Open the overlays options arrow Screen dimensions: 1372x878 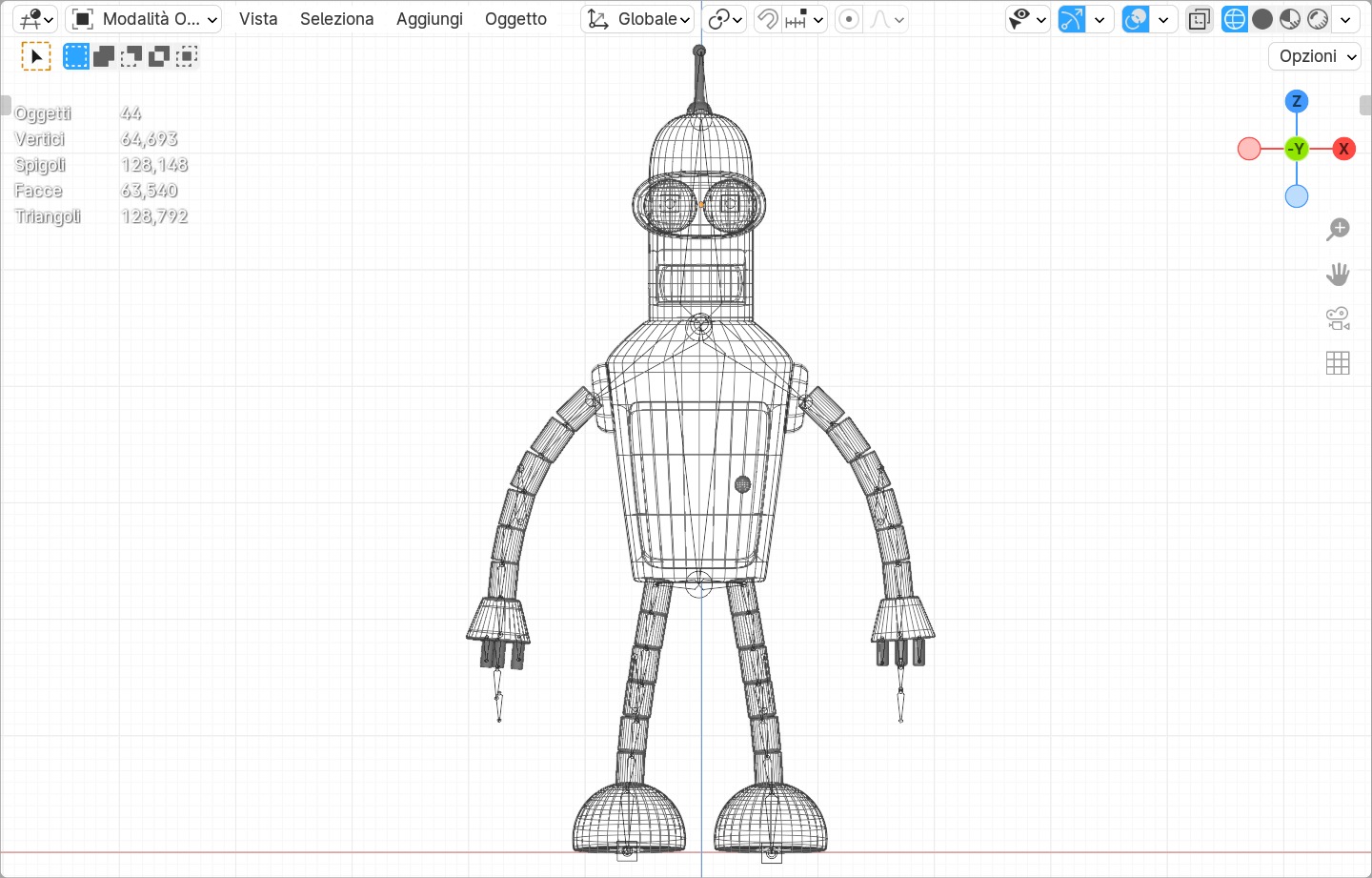pos(1163,19)
